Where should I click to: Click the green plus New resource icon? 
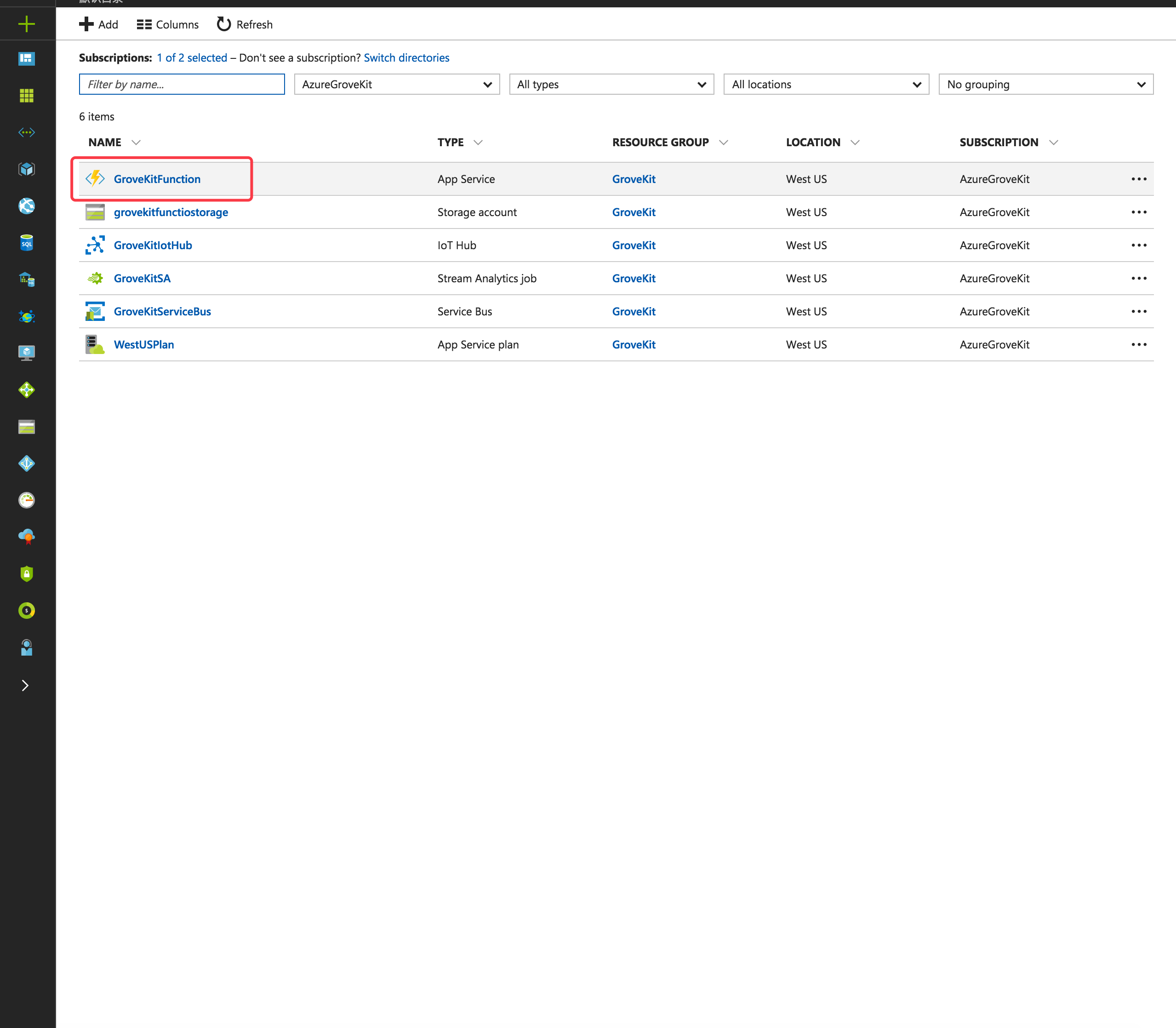coord(26,24)
